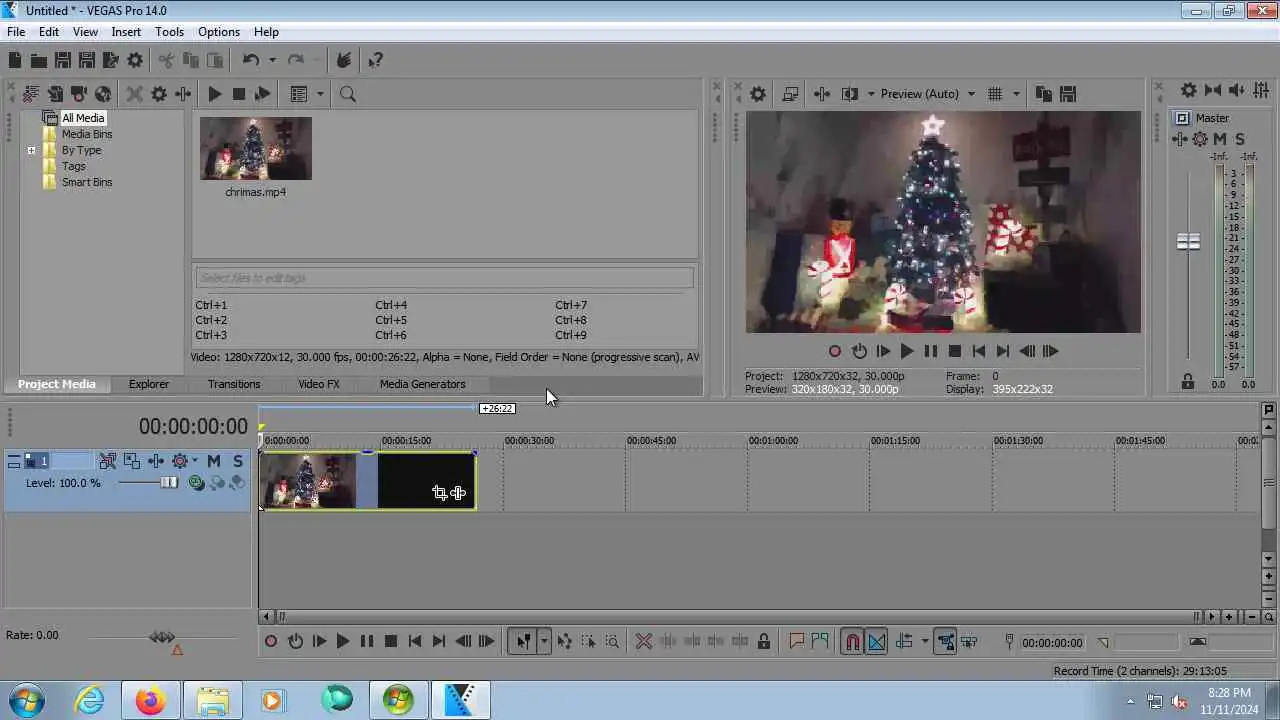
Task: Click Track Motion icon on track 1
Action: click(132, 461)
